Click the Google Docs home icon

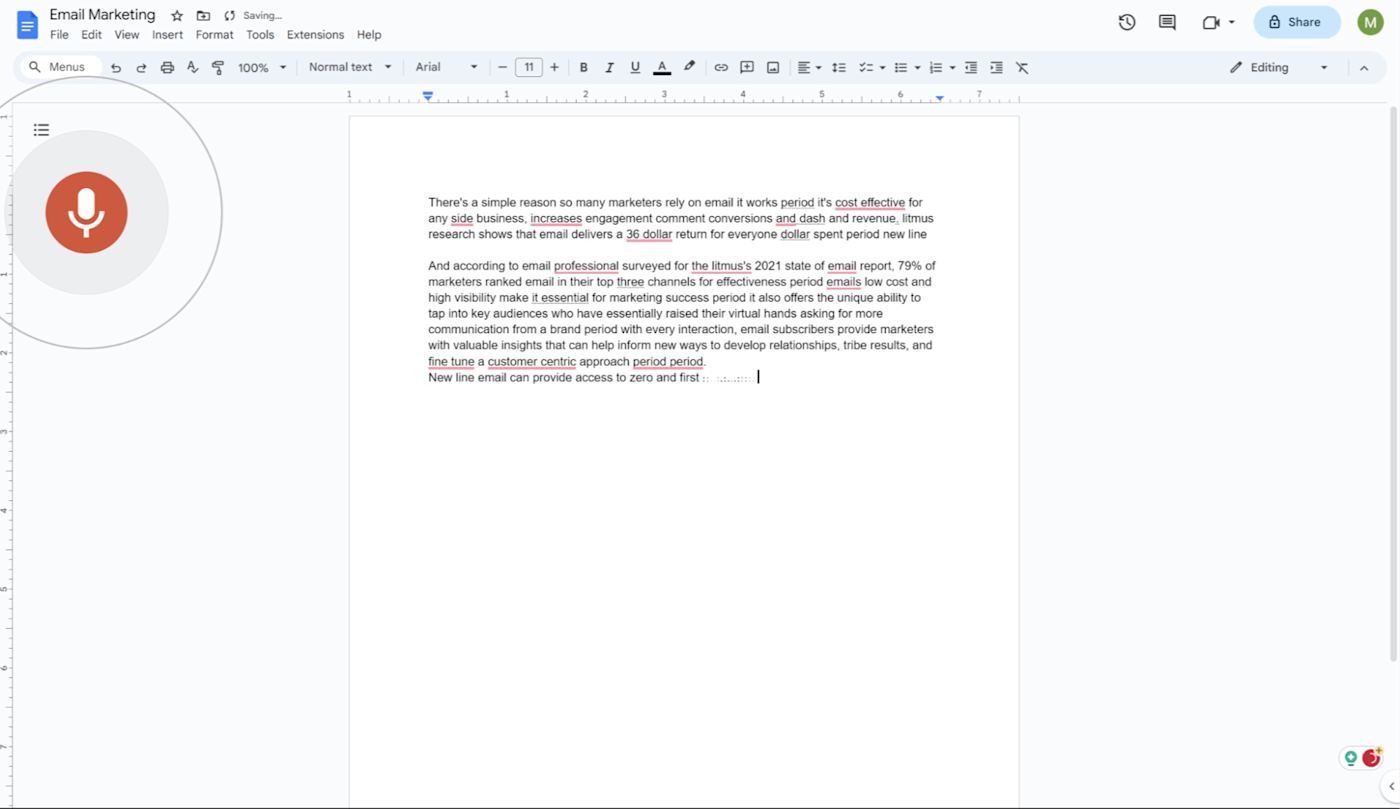[27, 24]
